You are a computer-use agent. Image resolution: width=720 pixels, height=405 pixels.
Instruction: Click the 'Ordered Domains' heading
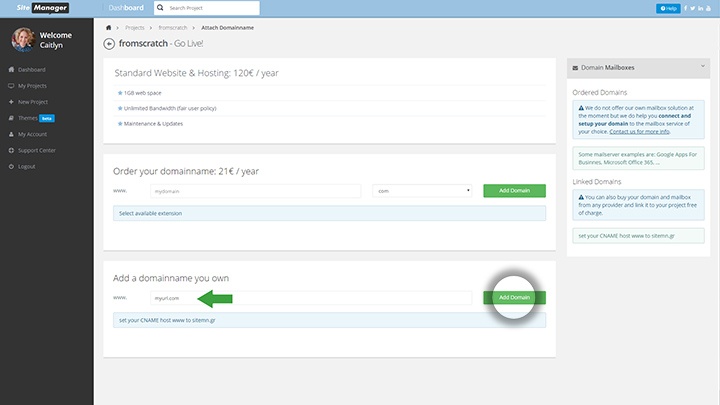pos(599,92)
